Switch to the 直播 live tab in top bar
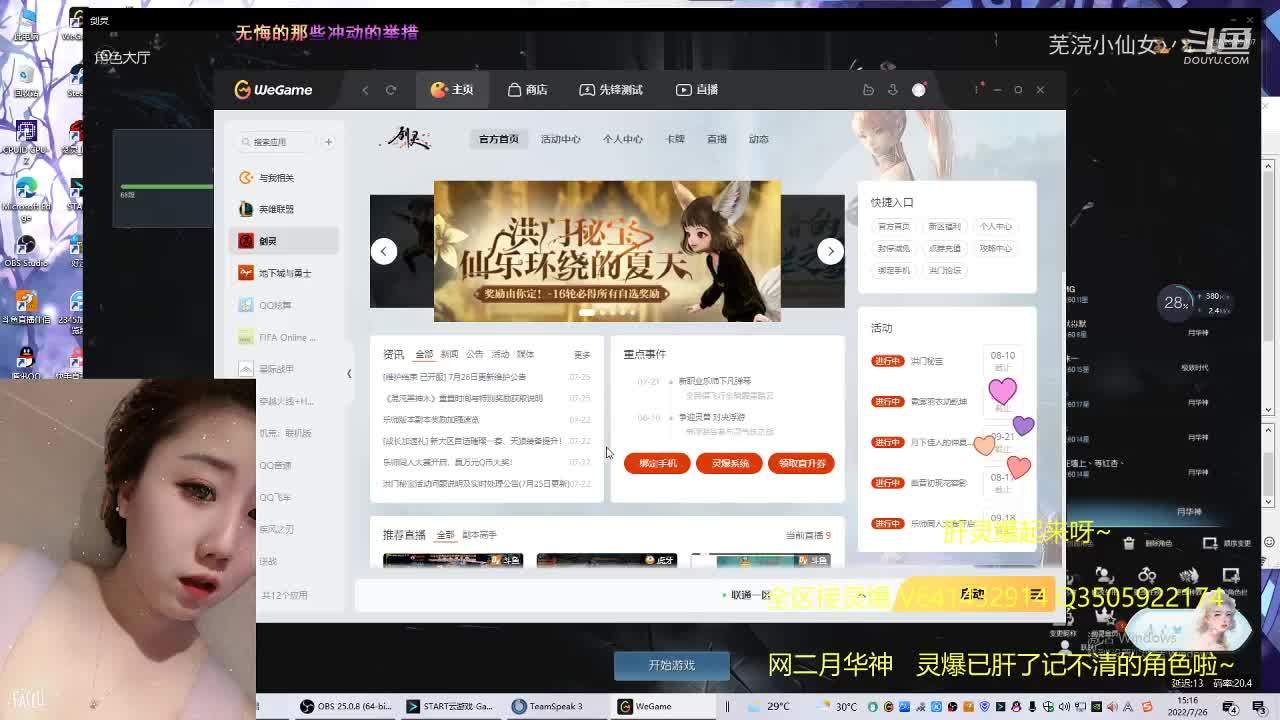 click(697, 90)
